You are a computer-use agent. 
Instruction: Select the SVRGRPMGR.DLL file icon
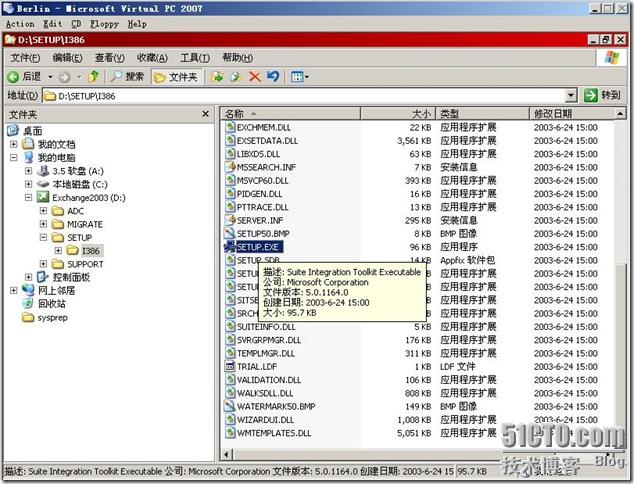pos(230,340)
